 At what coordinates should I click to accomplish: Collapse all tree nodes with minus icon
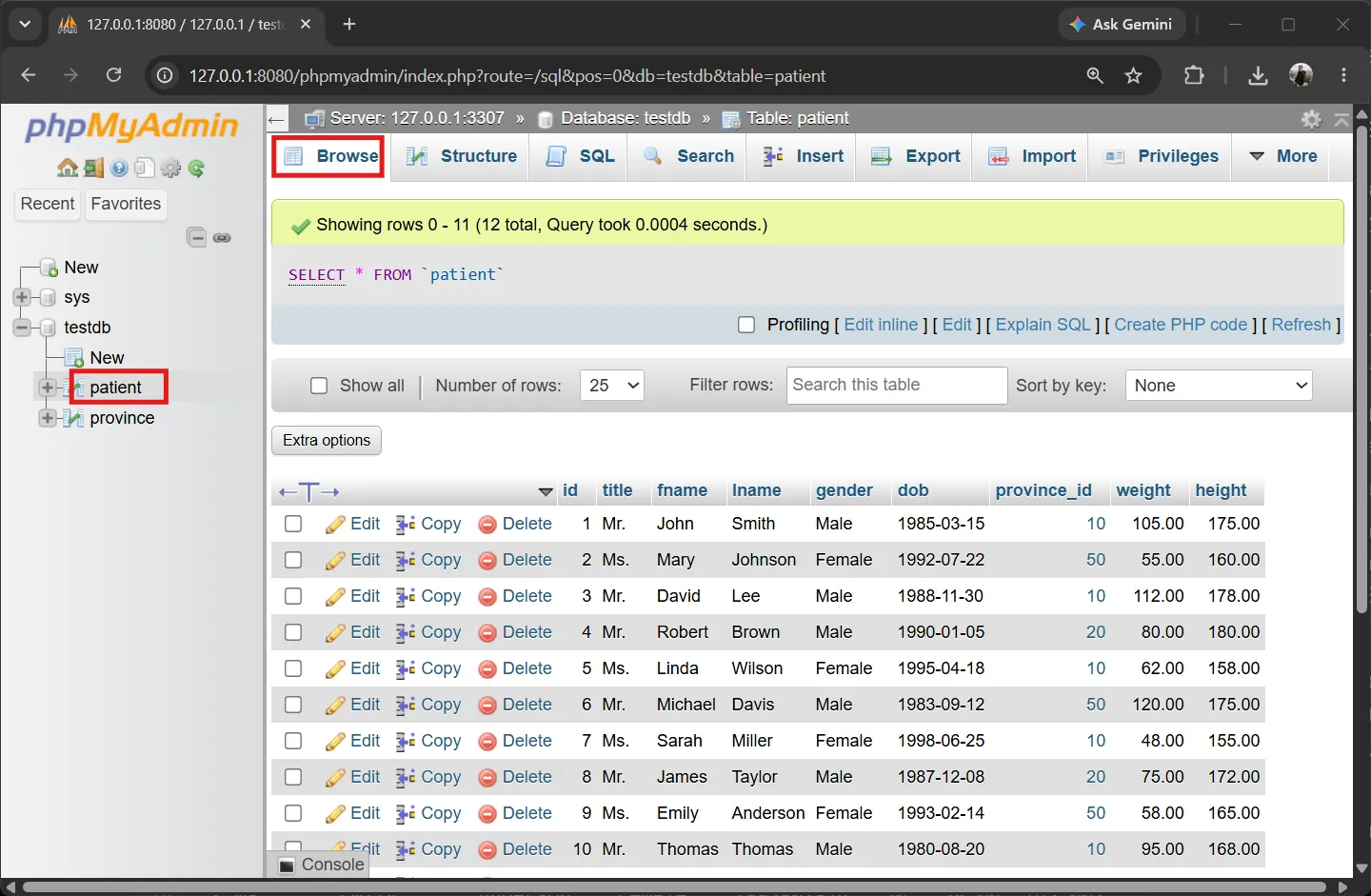pyautogui.click(x=196, y=237)
